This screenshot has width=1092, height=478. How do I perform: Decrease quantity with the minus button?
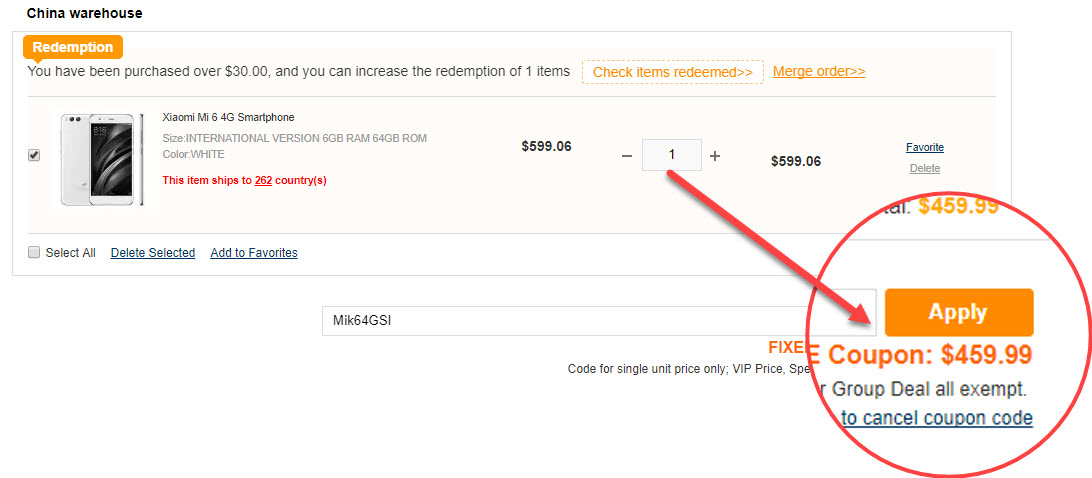pos(627,156)
